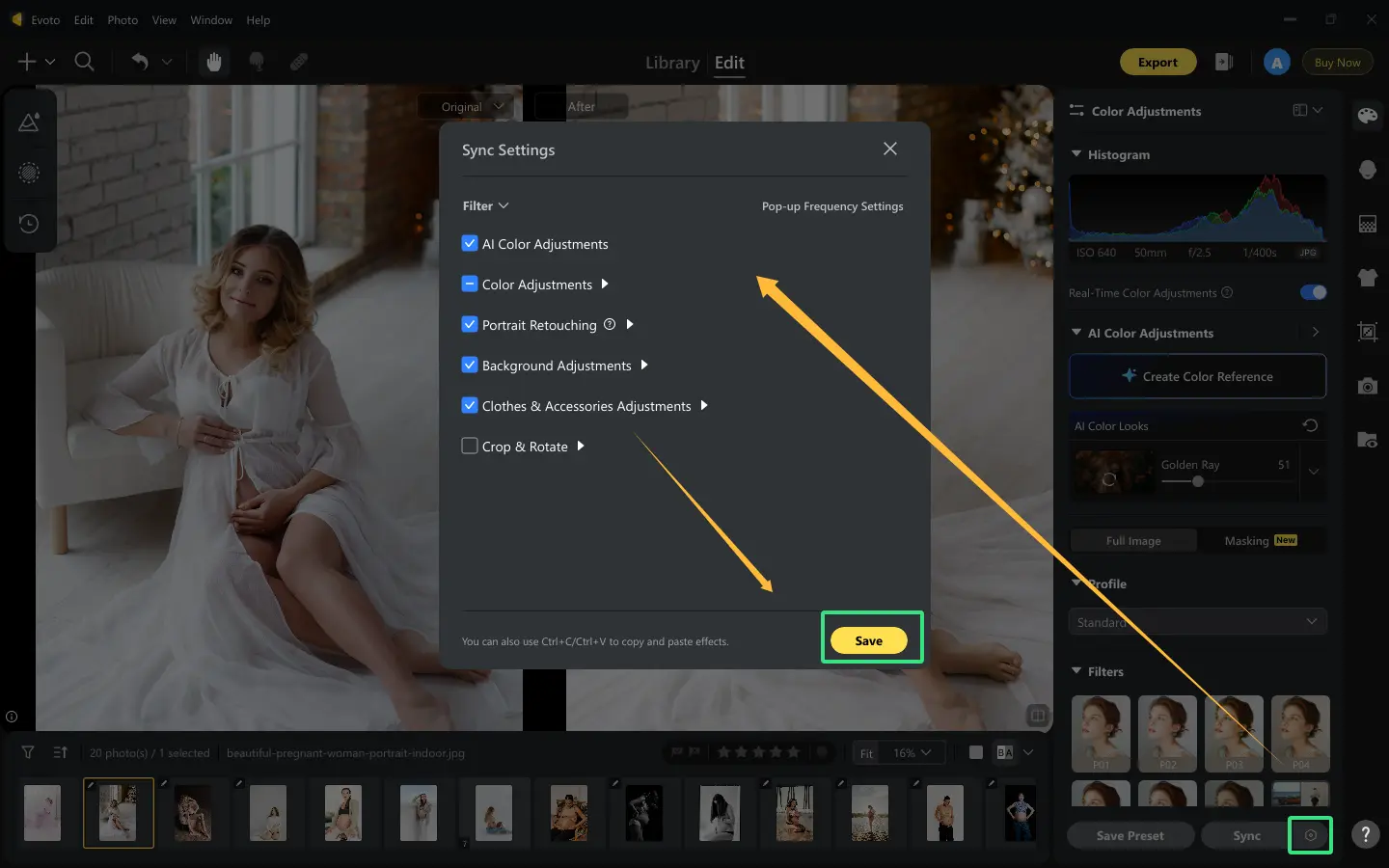Enable the Crop & Rotate checkbox

(x=470, y=446)
